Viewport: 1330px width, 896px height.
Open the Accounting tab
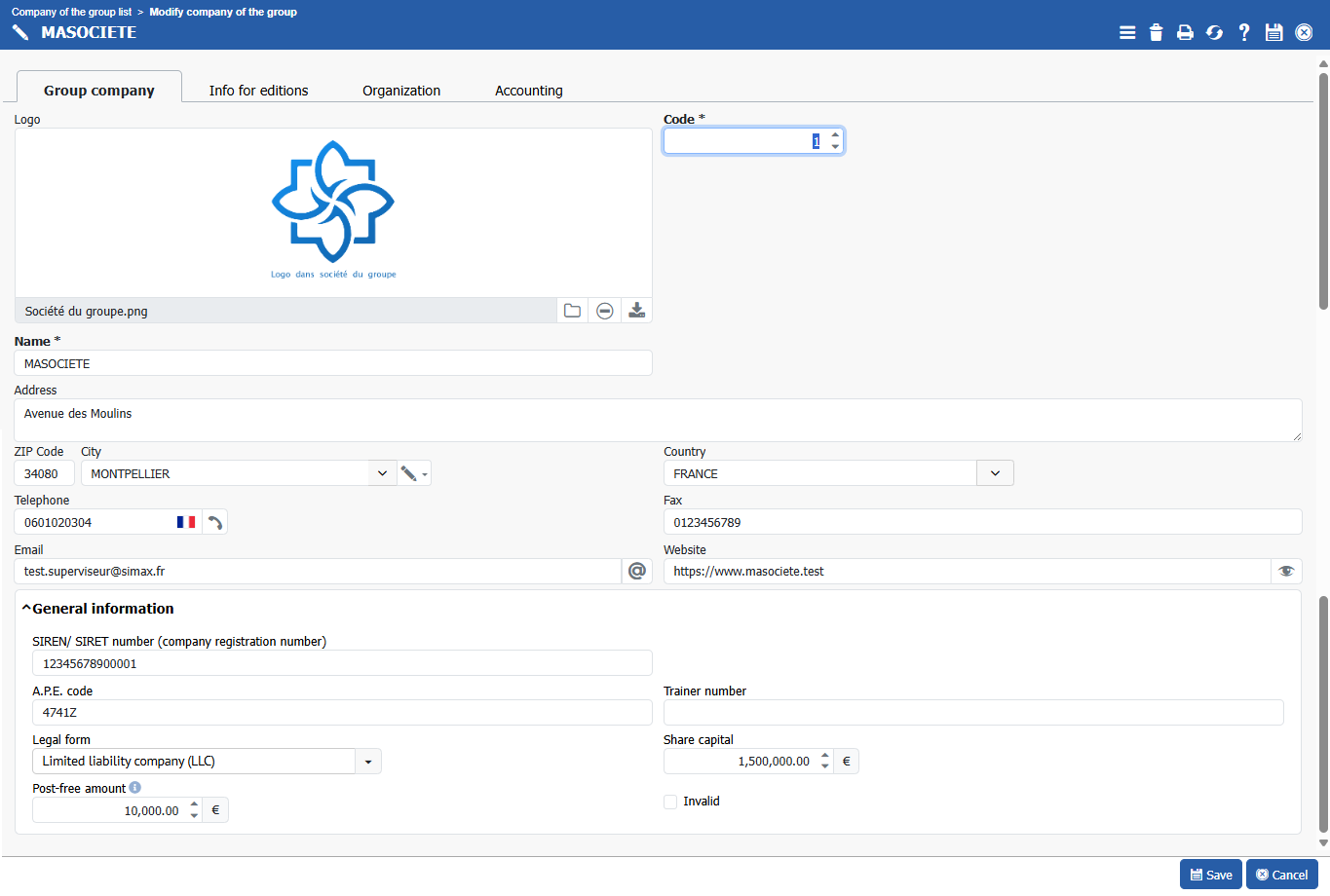(528, 91)
